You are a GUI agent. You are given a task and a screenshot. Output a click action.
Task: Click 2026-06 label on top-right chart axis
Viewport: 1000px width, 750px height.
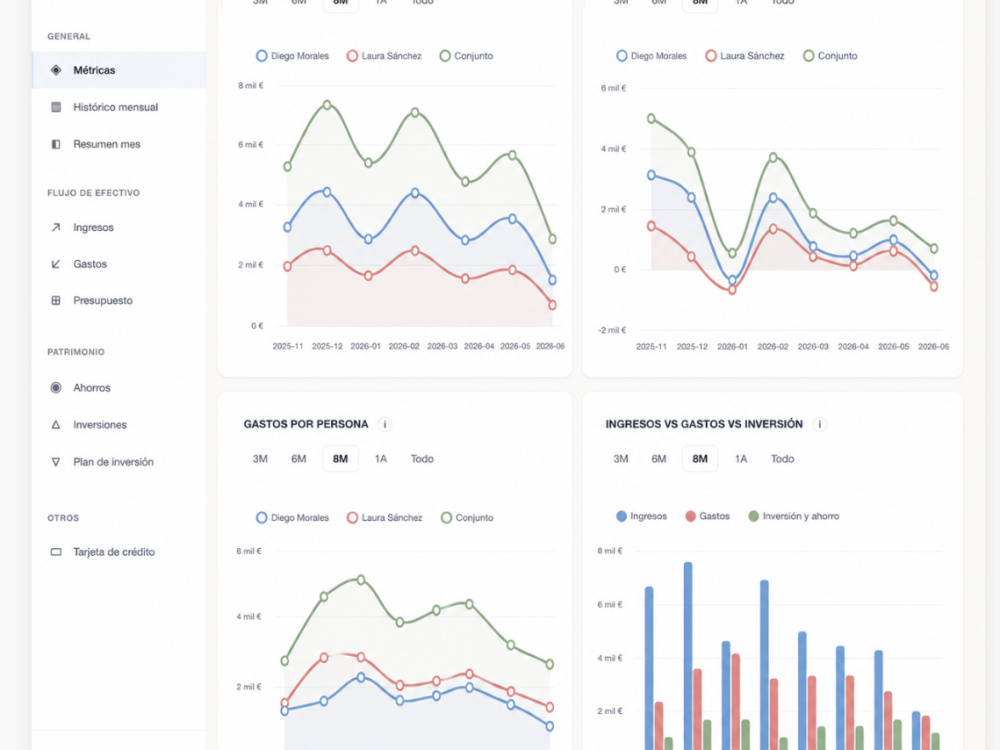click(933, 346)
